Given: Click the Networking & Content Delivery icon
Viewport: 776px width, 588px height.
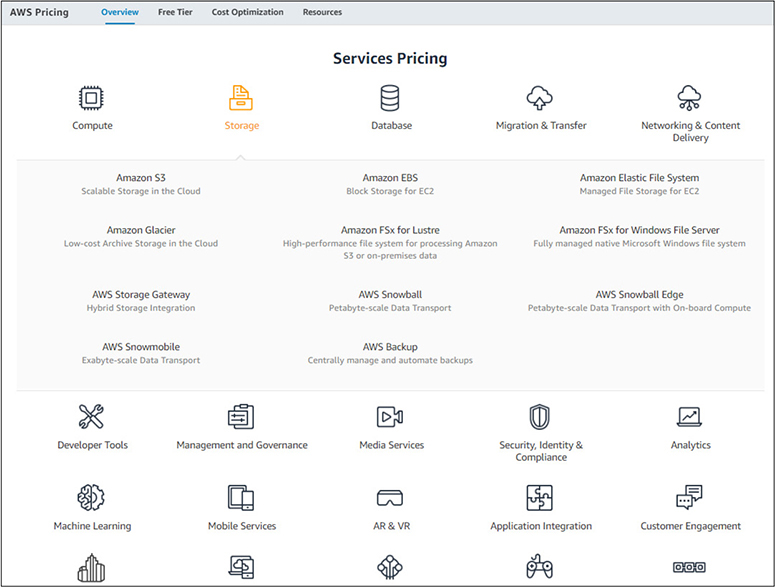Looking at the screenshot, I should [x=690, y=98].
